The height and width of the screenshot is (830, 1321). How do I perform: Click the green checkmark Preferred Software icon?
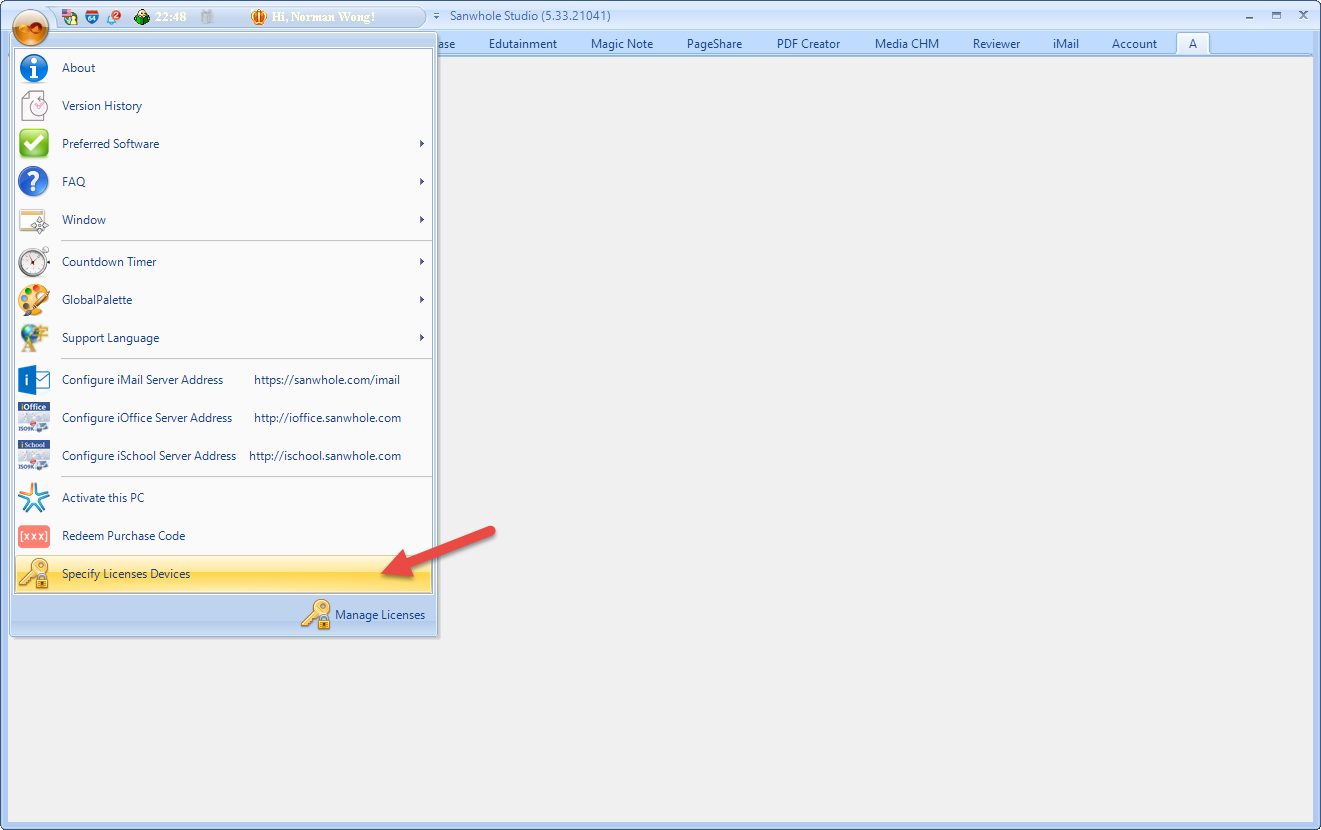(34, 144)
